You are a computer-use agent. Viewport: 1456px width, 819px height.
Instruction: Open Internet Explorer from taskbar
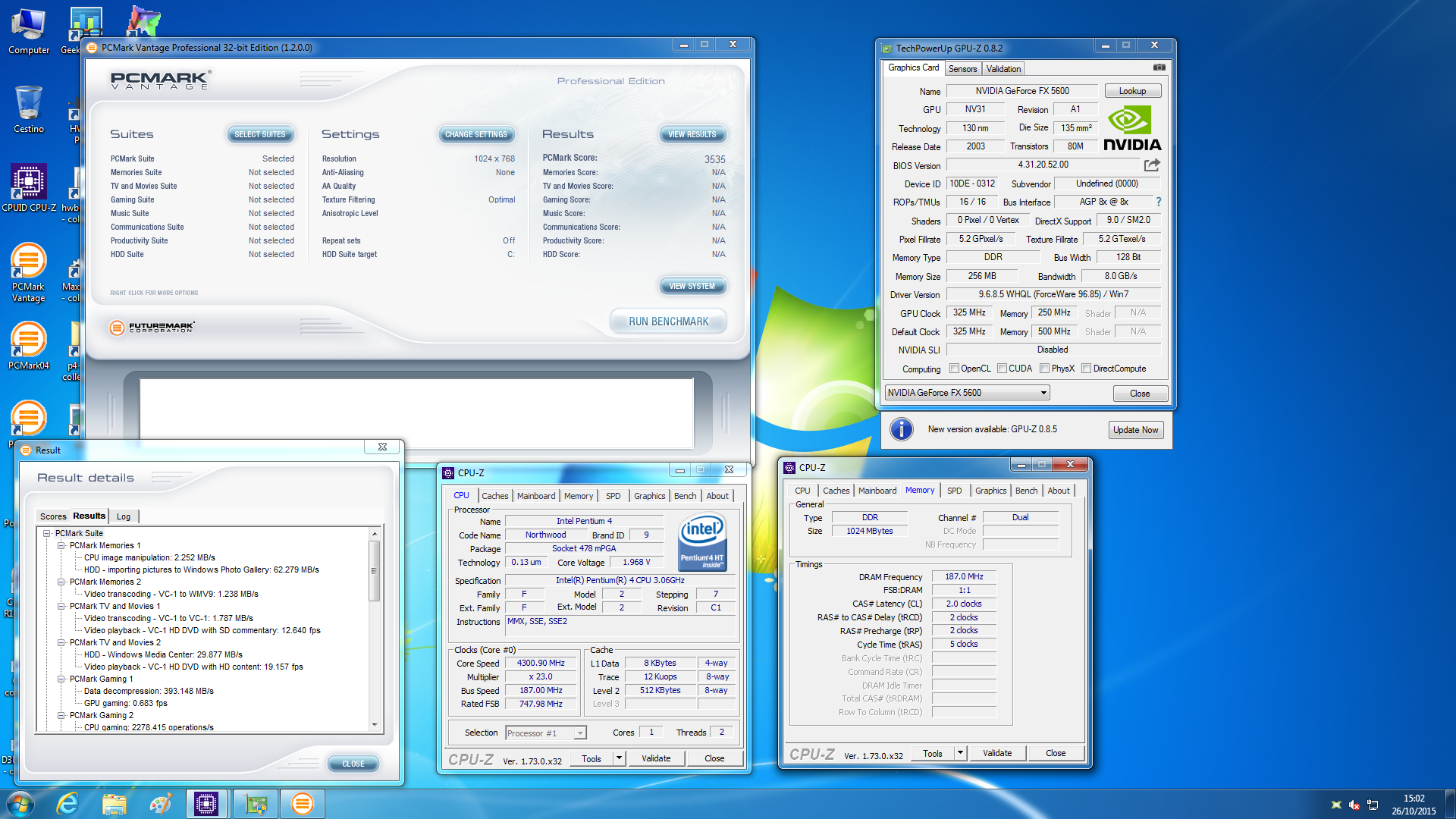pos(67,804)
